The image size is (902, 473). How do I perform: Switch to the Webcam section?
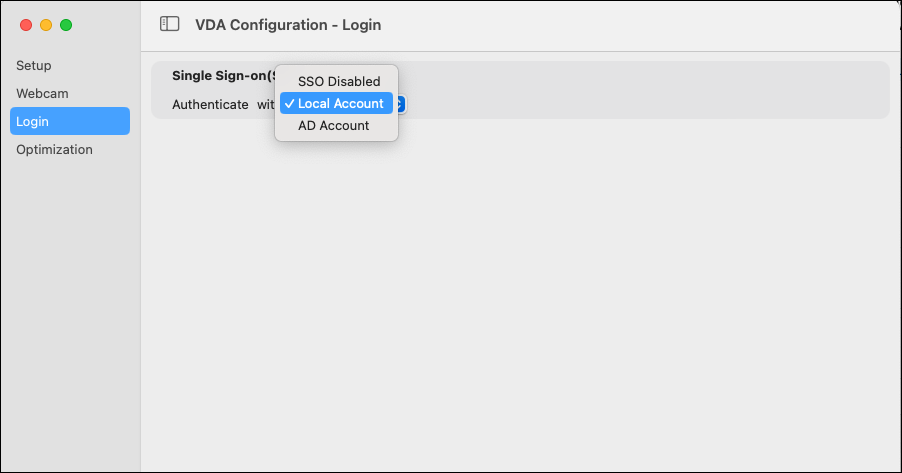[42, 93]
